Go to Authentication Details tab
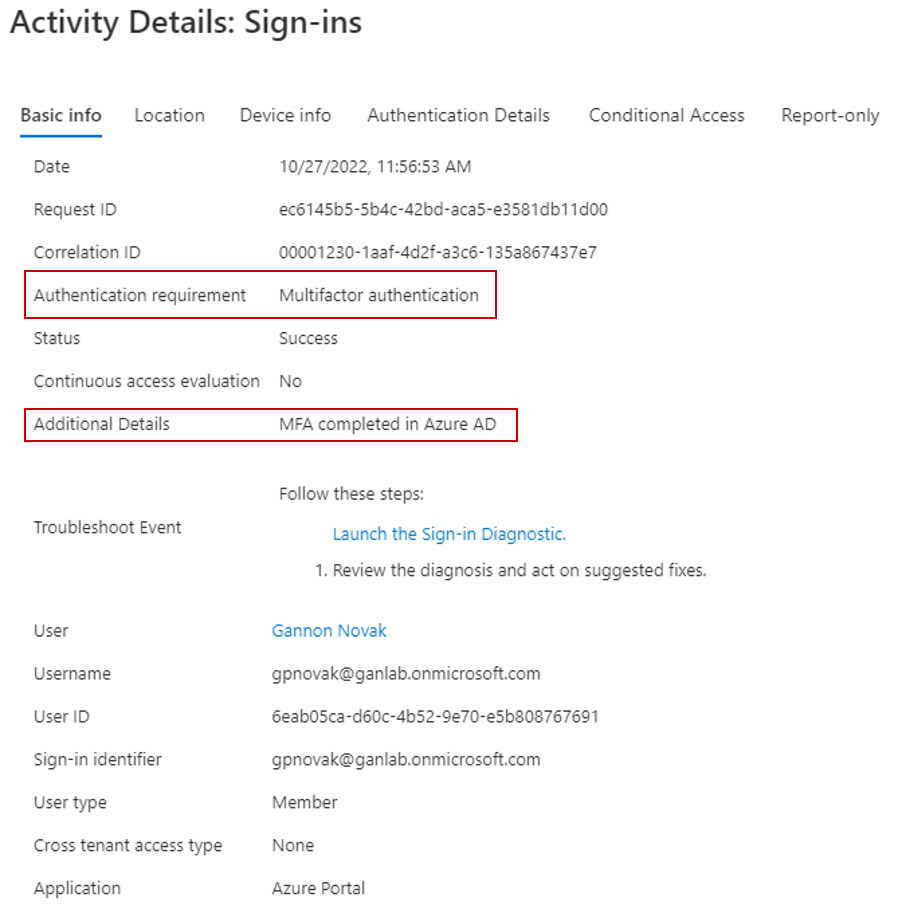 coord(458,115)
